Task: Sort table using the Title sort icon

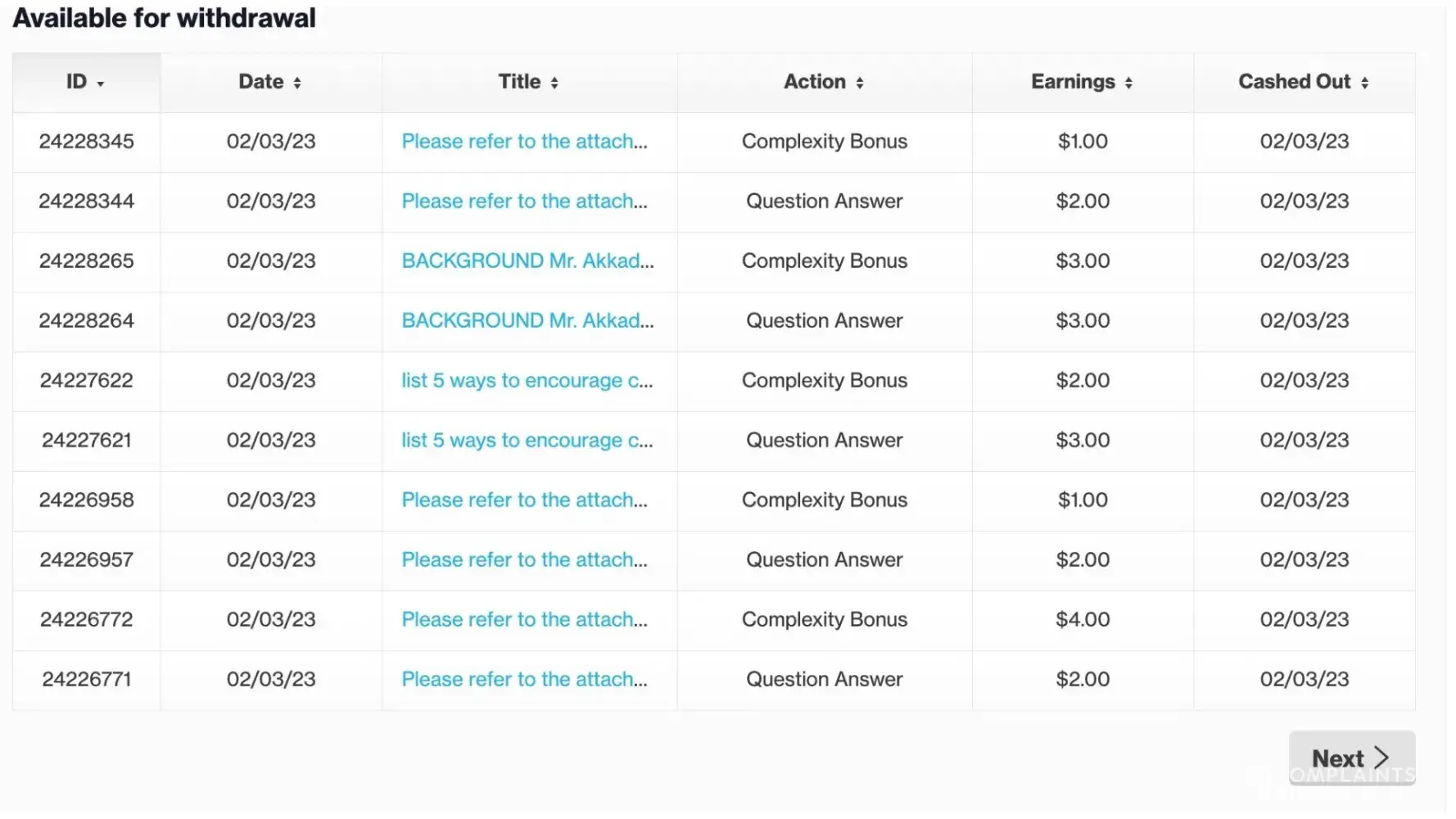Action: pos(554,83)
